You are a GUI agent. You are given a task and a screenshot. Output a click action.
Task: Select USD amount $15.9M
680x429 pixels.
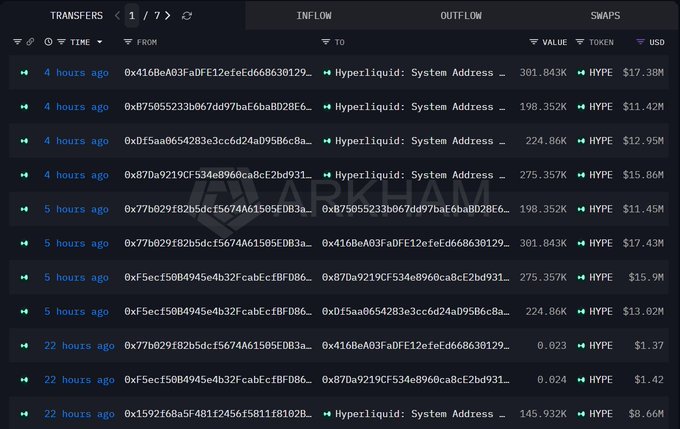[x=646, y=277]
